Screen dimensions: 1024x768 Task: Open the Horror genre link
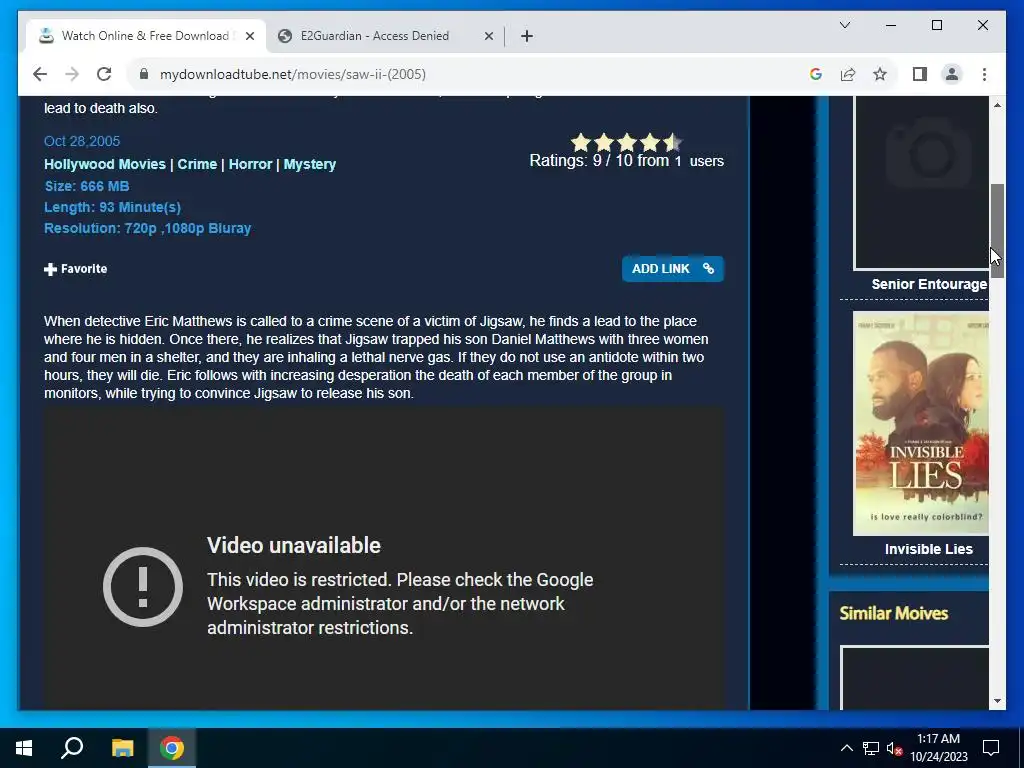[x=250, y=165]
